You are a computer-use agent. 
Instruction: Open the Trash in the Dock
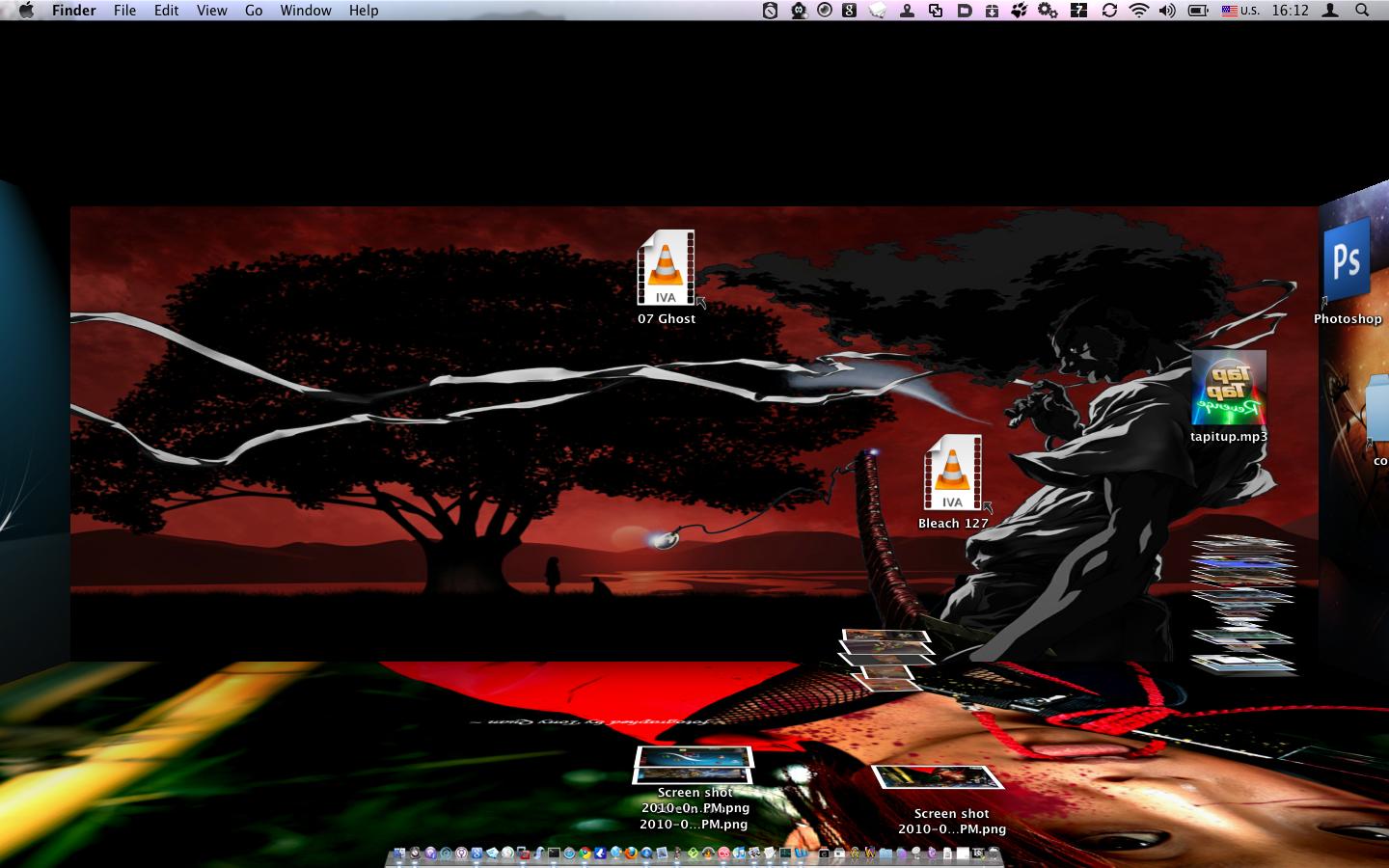coord(994,854)
